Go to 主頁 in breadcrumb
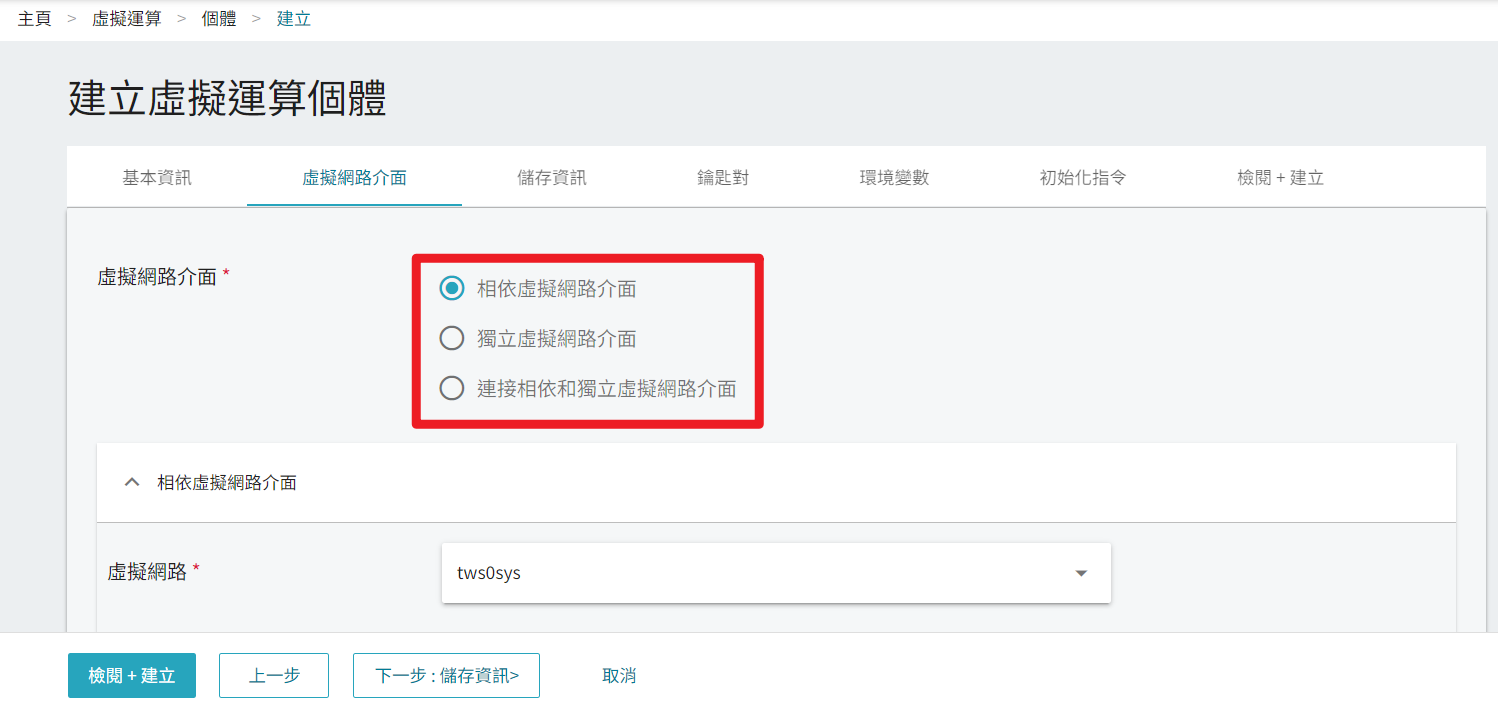1498x713 pixels. point(35,18)
